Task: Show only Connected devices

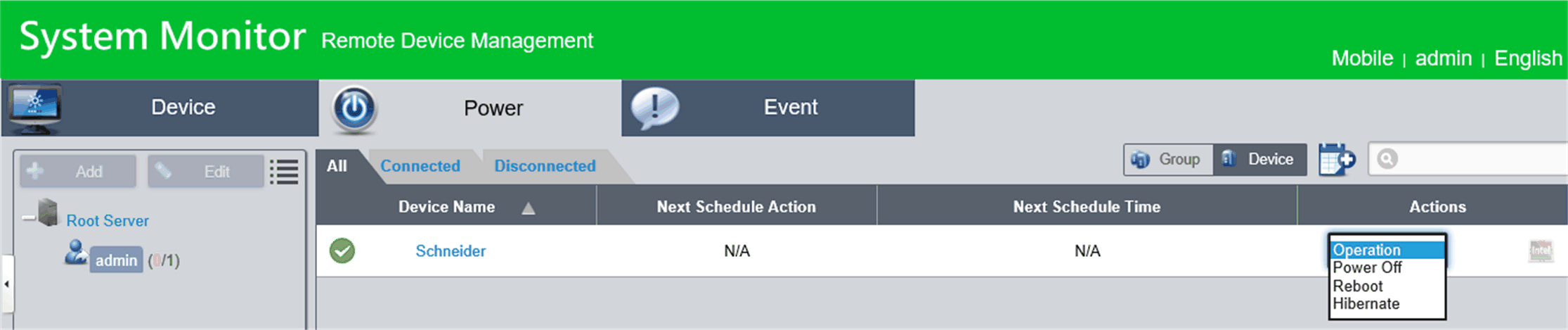Action: coord(420,166)
